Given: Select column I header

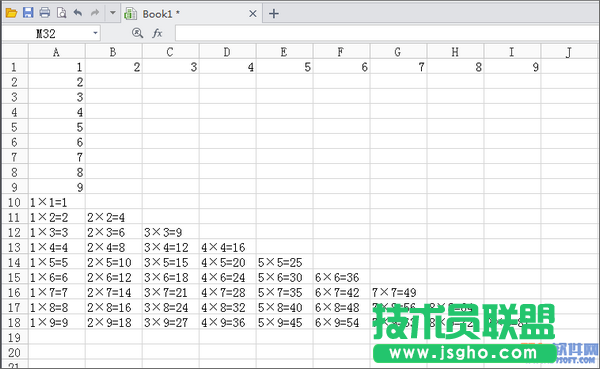Looking at the screenshot, I should 512,52.
